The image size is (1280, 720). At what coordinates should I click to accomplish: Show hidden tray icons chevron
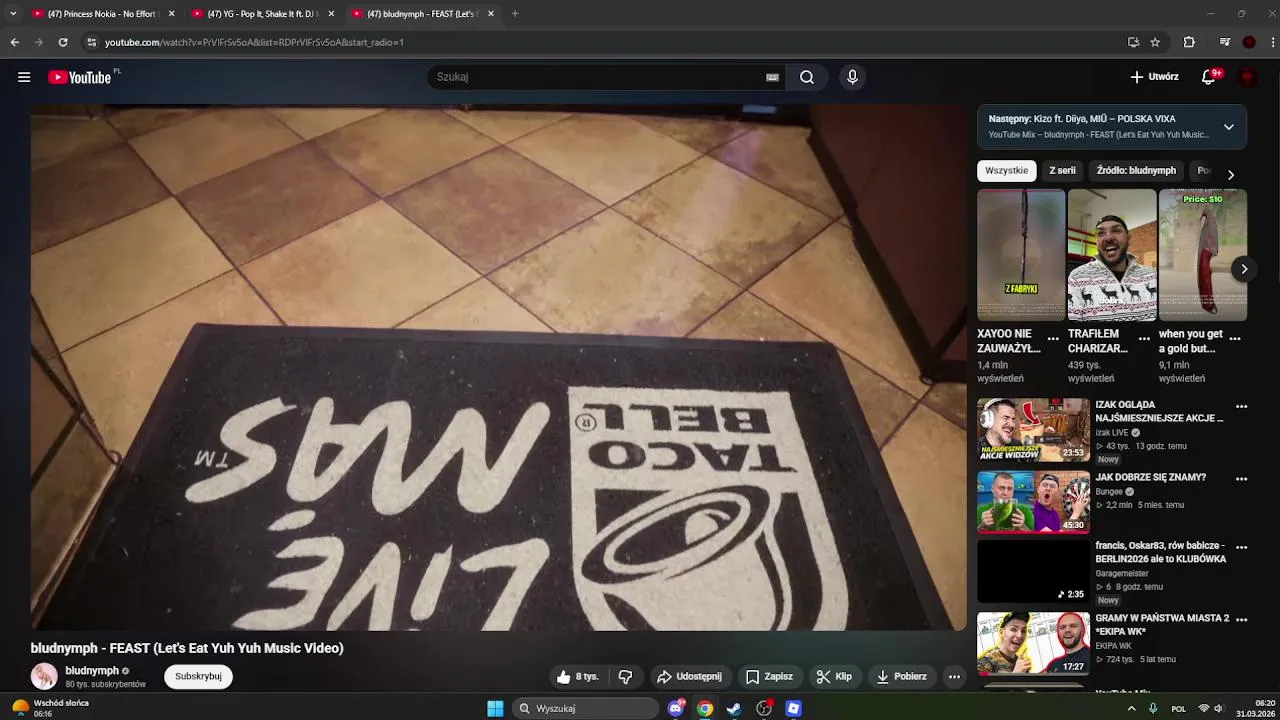pyautogui.click(x=1131, y=708)
